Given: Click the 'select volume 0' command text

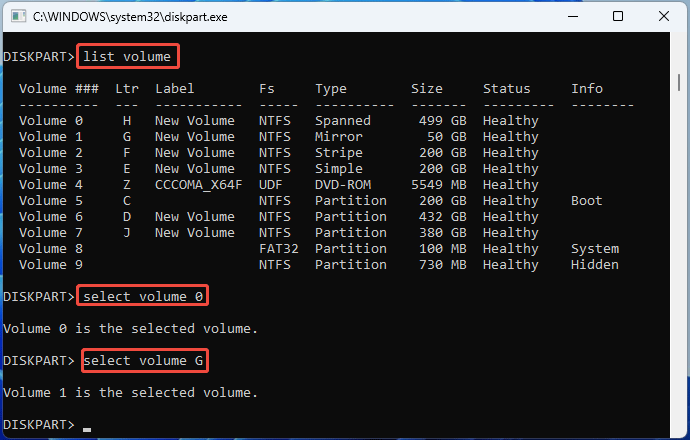Looking at the screenshot, I should point(143,296).
